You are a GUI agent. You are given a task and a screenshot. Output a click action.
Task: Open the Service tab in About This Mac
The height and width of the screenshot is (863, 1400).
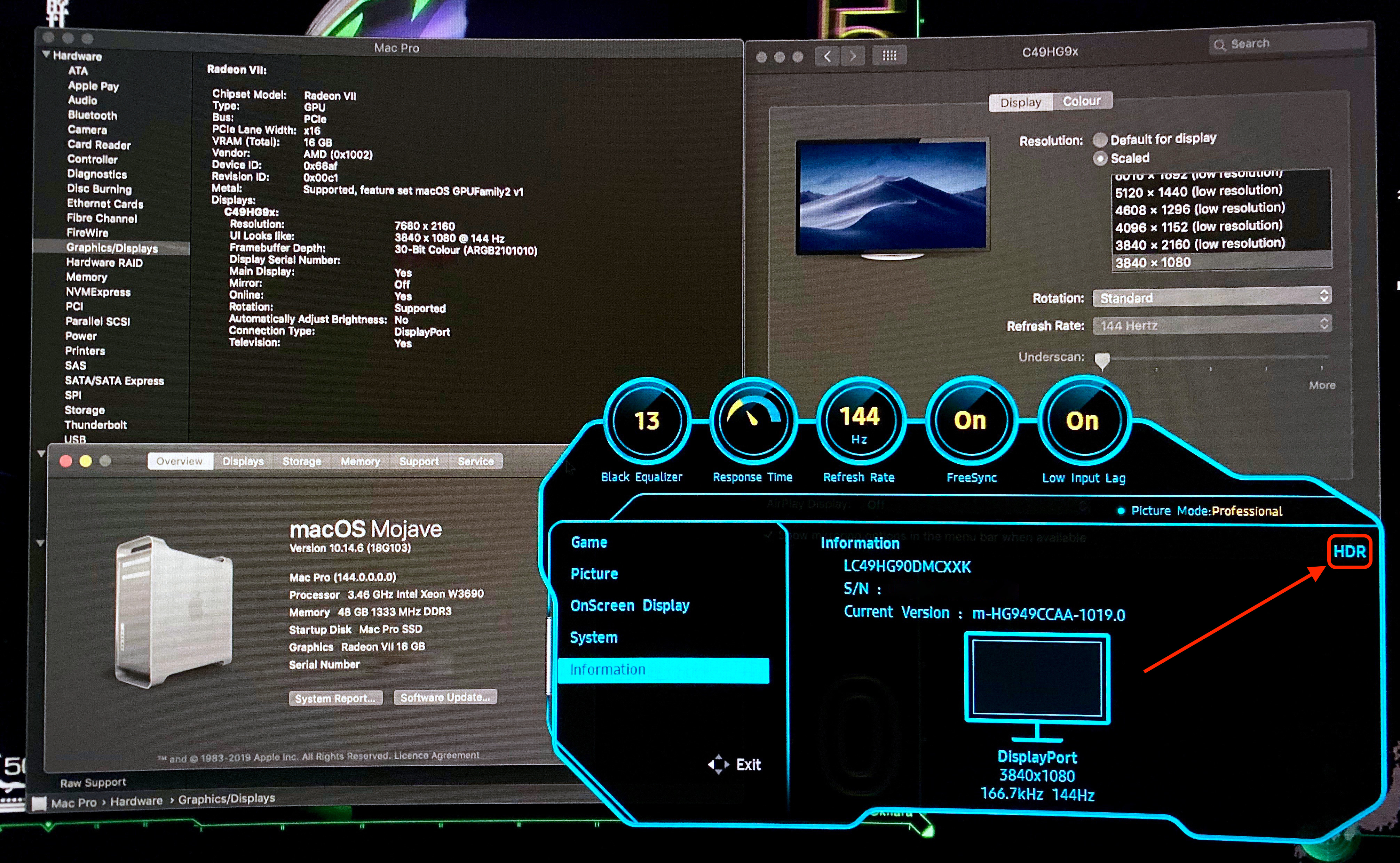(476, 461)
